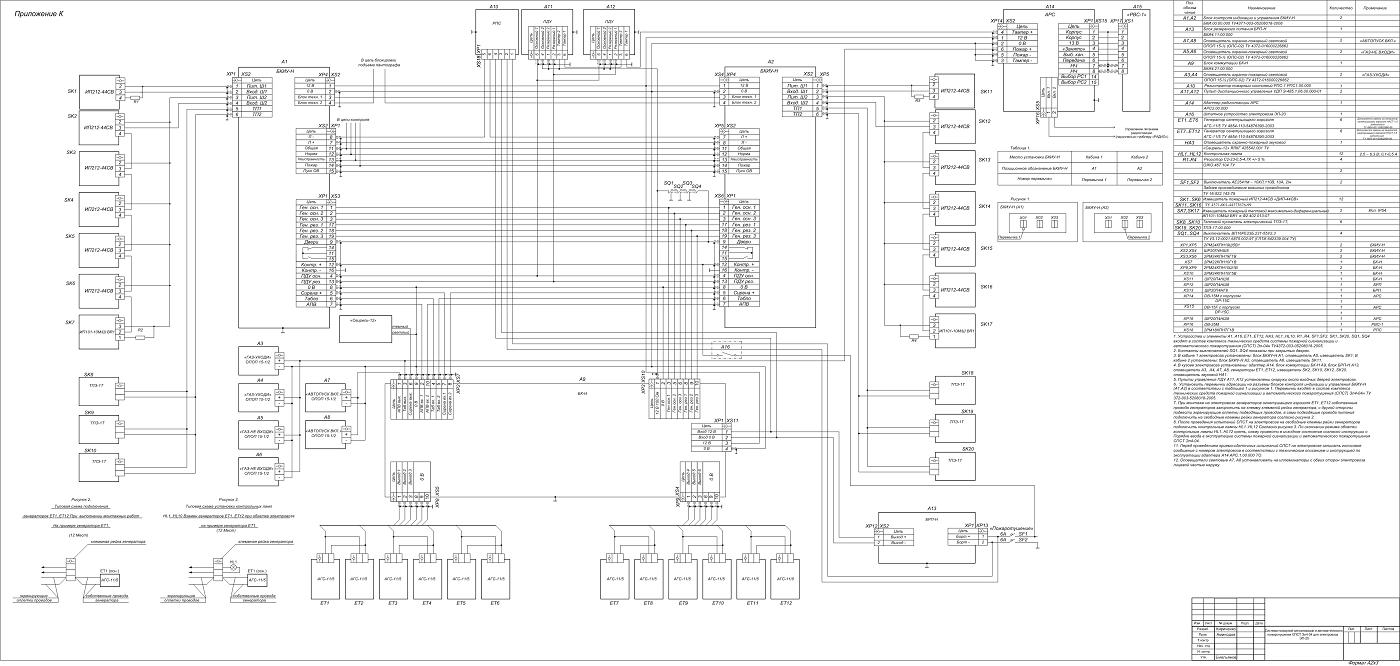Select the SK17 detector label
Screen dimensions: 1400x666
coord(985,324)
